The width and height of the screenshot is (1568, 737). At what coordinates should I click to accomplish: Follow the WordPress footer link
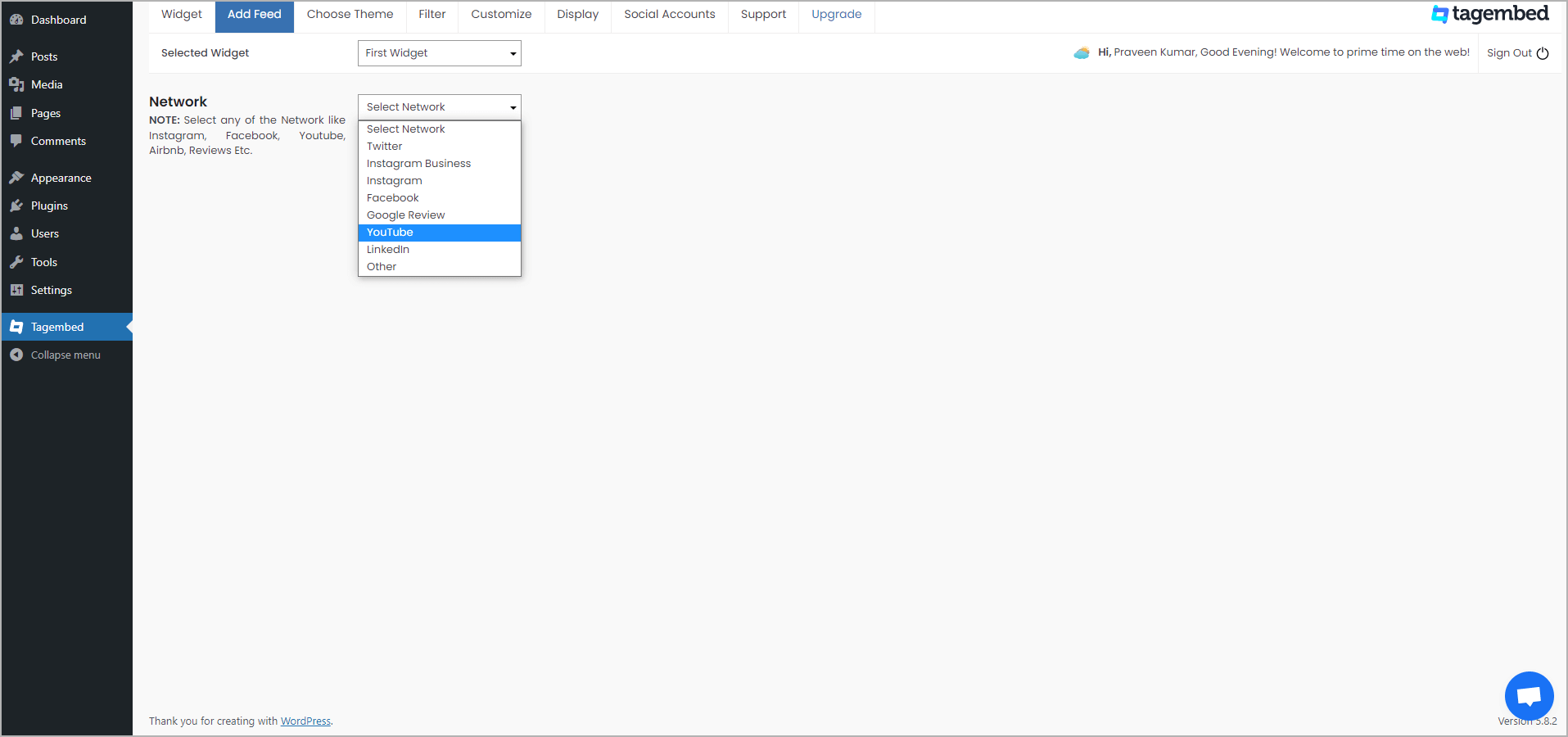(x=305, y=721)
